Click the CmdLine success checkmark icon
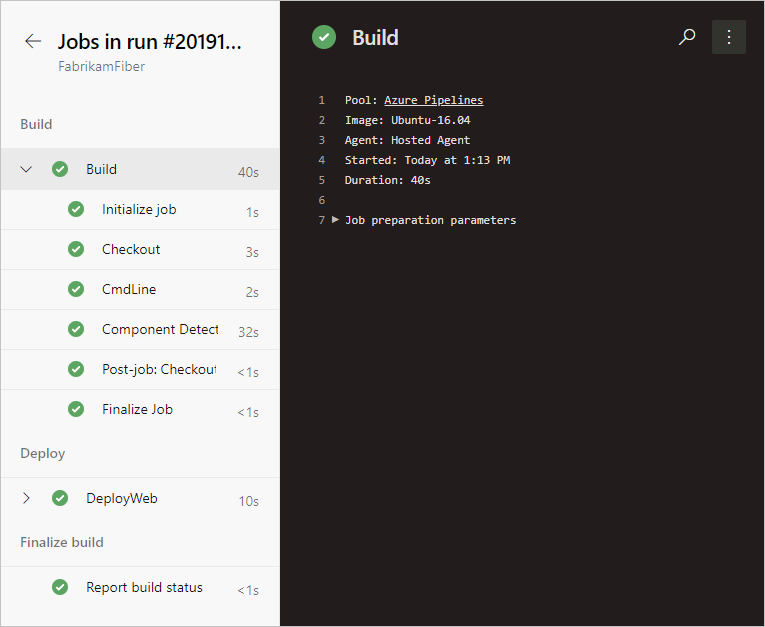The width and height of the screenshot is (765, 627). coord(76,290)
